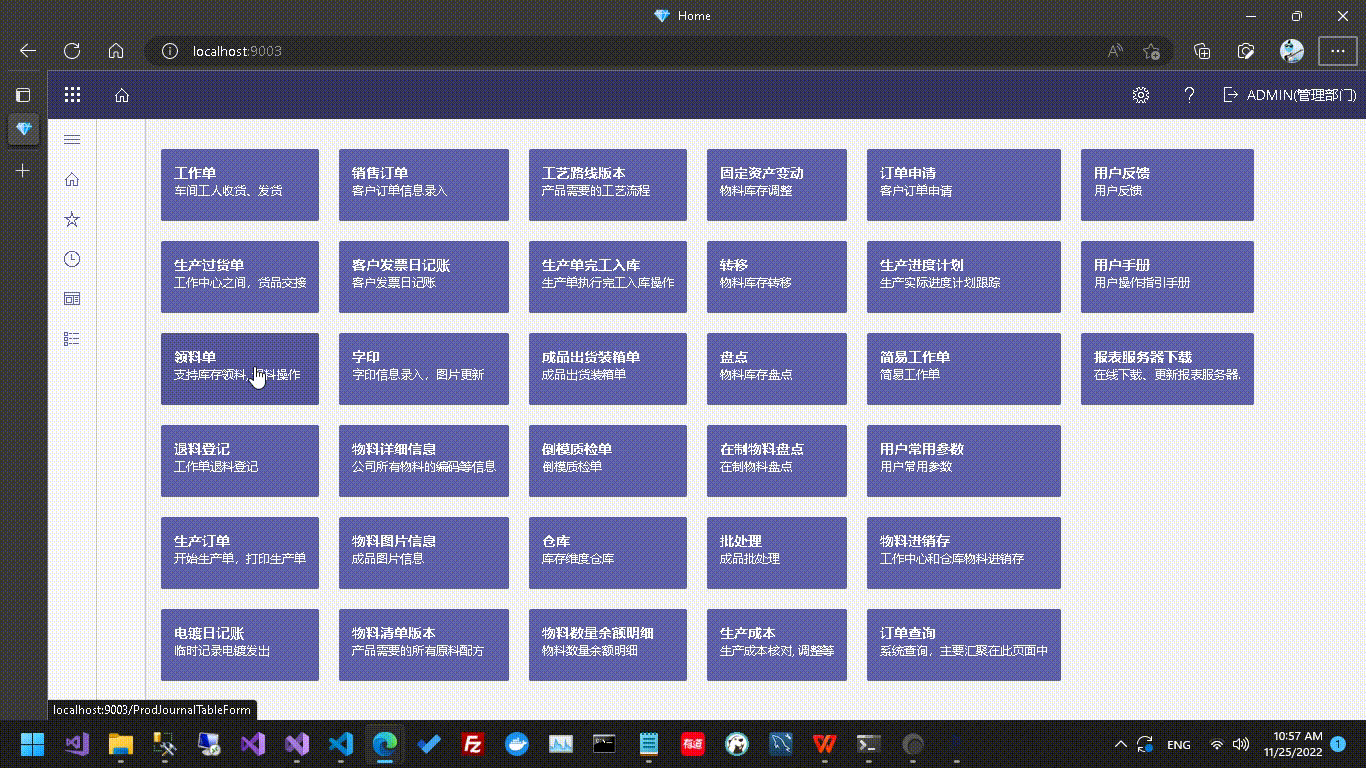Open the browser more options ellipsis menu
The width and height of the screenshot is (1366, 768).
click(1337, 51)
